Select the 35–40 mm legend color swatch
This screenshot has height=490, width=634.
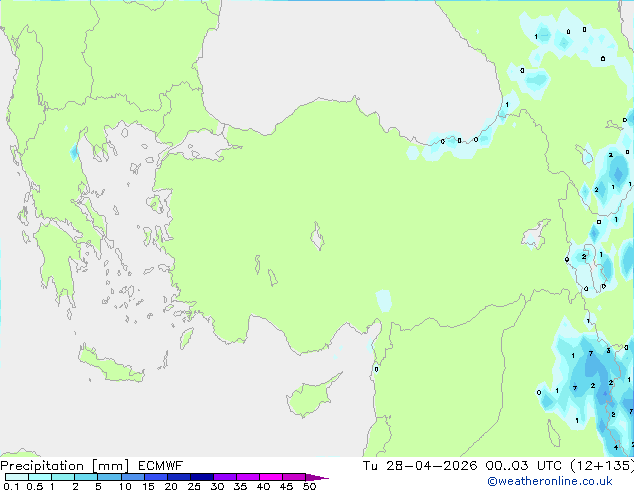click(x=248, y=477)
